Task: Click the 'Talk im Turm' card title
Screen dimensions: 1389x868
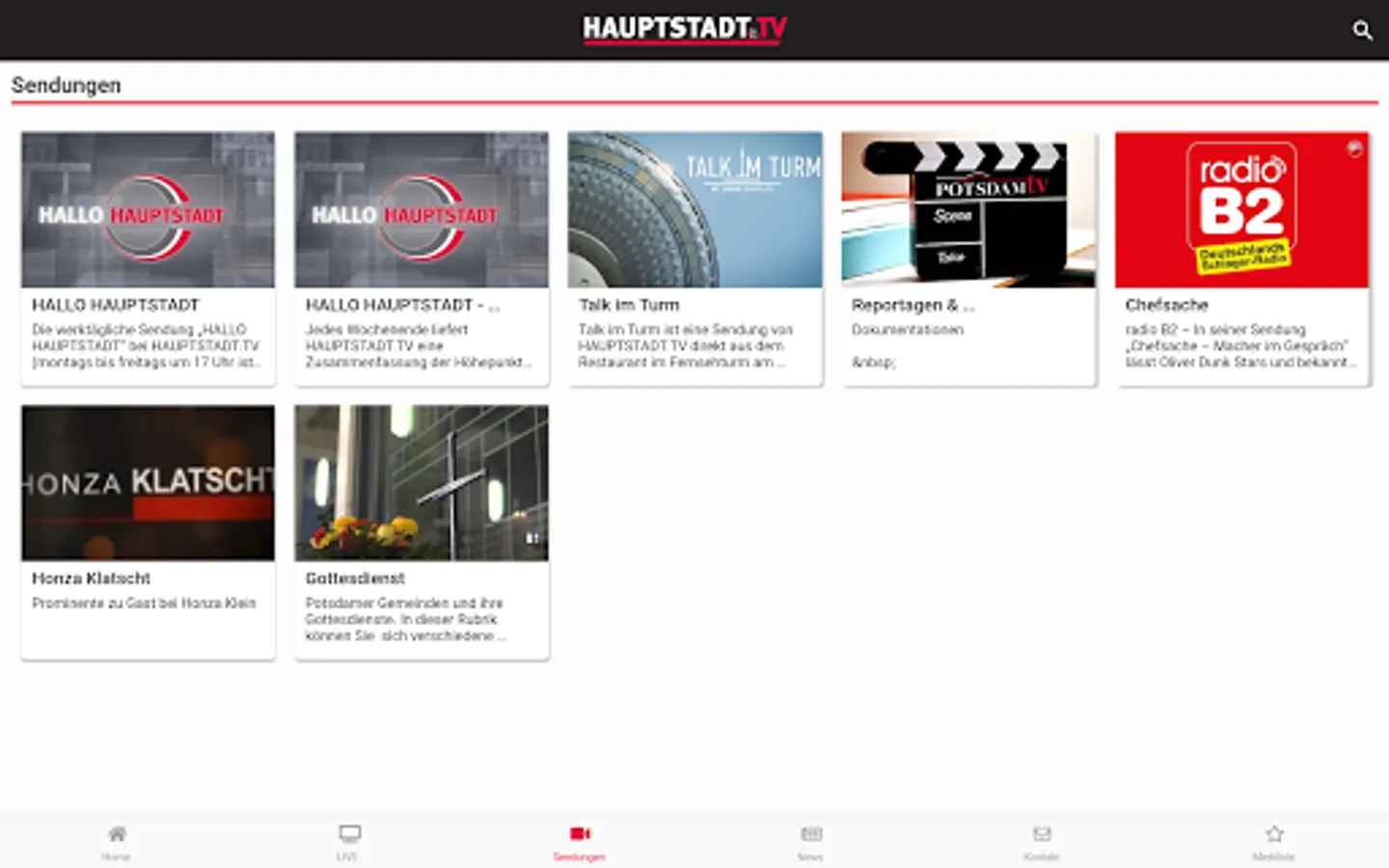Action: coord(629,305)
